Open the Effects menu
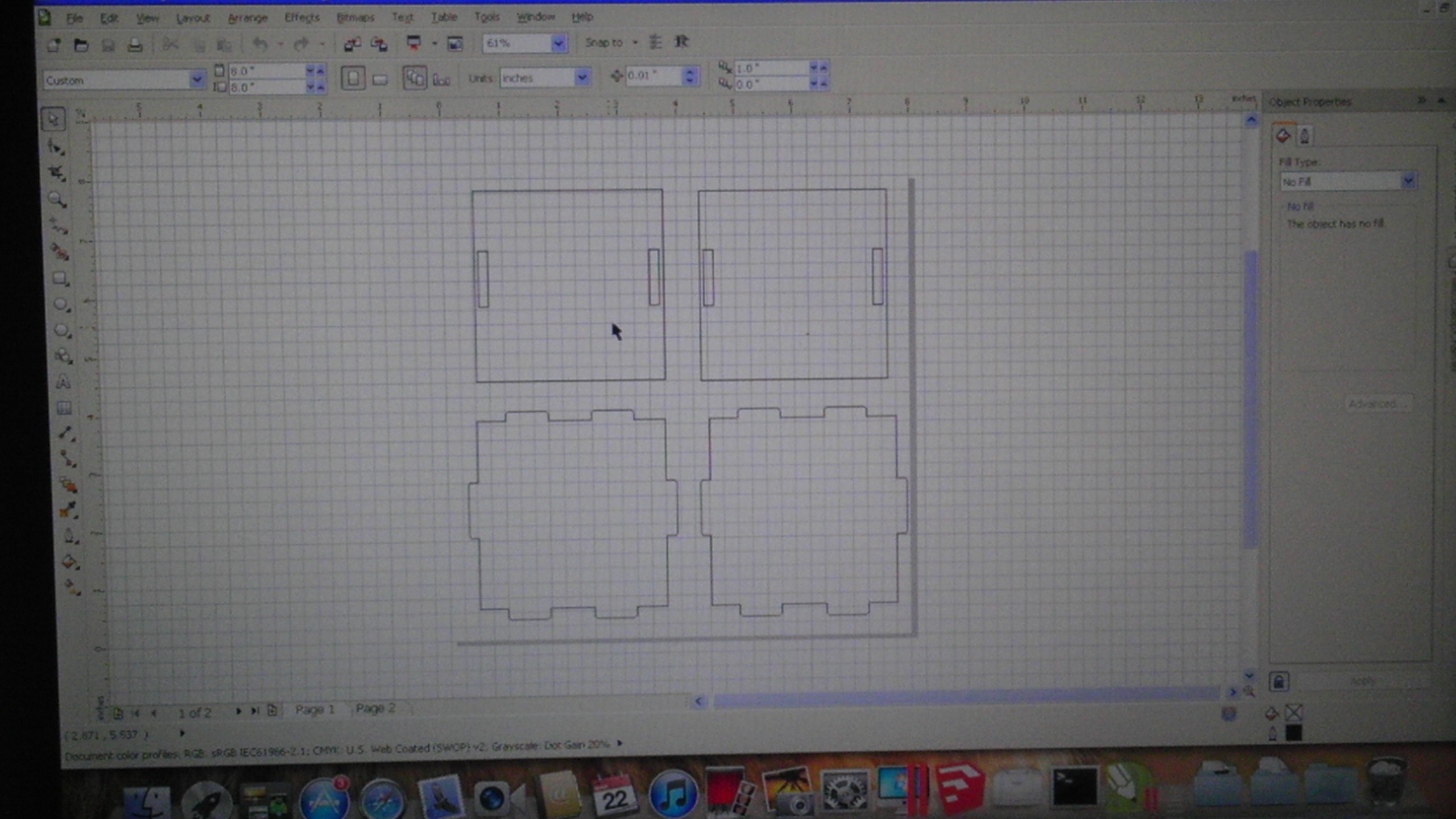The image size is (1456, 819). (x=301, y=18)
